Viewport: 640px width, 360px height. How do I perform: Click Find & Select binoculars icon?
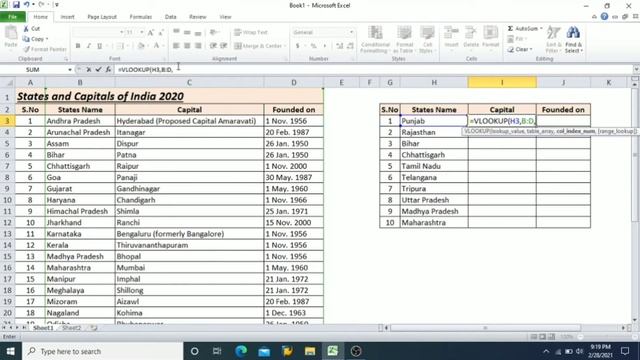[573, 33]
